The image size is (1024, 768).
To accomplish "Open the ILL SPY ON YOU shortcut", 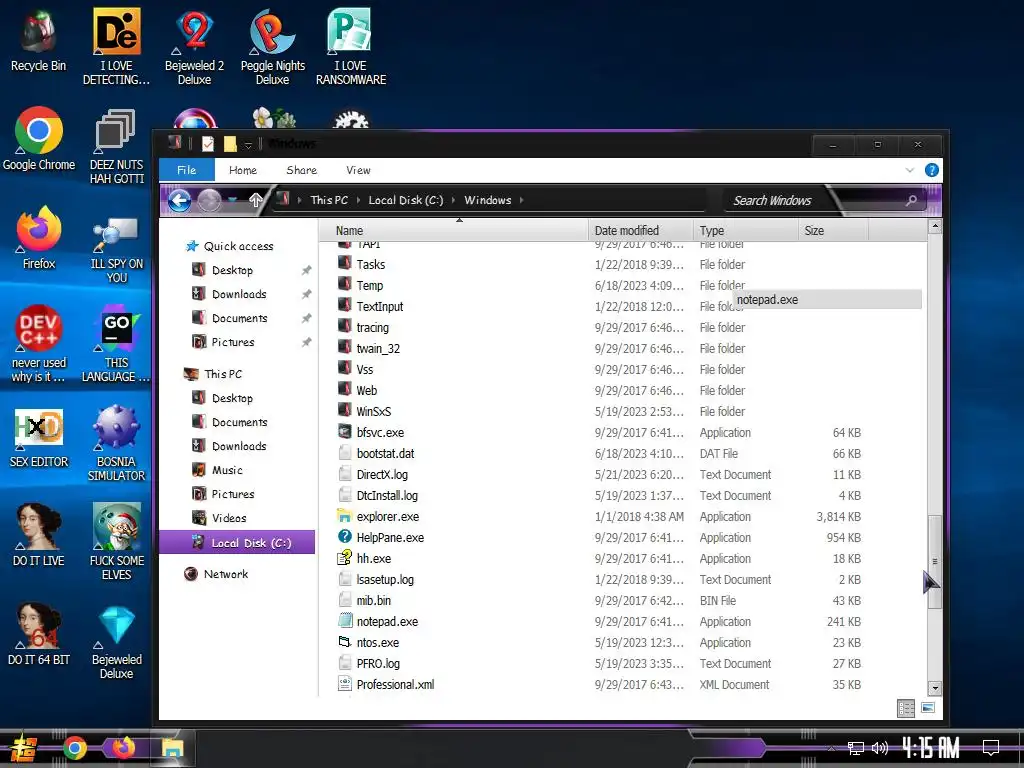I will click(x=116, y=249).
